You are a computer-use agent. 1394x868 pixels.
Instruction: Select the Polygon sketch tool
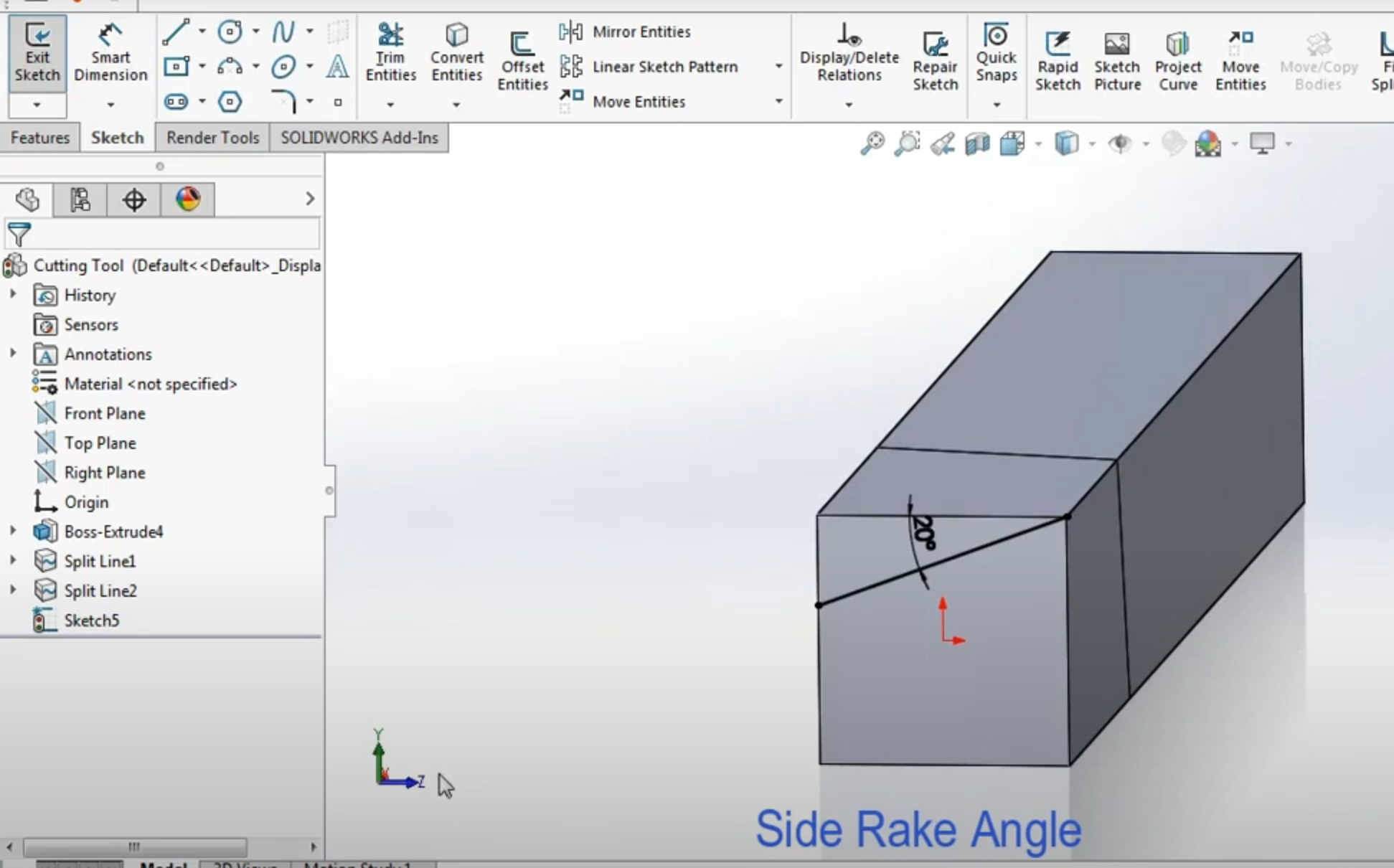coord(230,102)
